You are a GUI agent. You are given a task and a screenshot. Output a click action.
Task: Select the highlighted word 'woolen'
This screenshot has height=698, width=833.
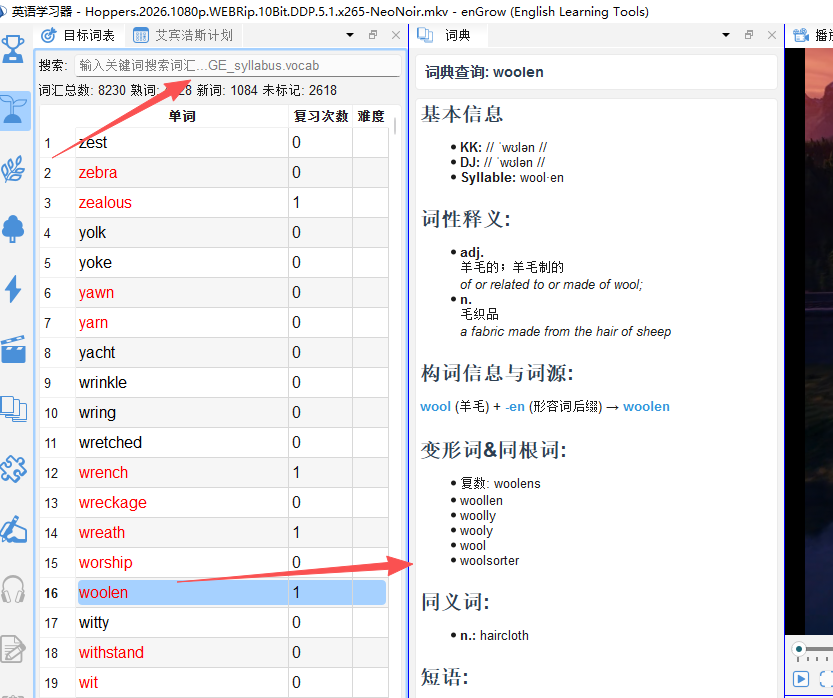coord(182,593)
